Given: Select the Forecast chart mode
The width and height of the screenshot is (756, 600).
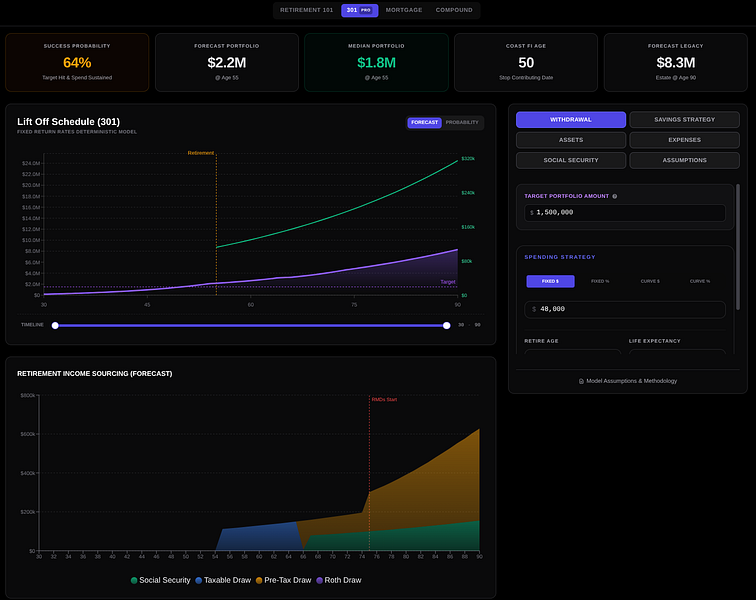Looking at the screenshot, I should point(424,123).
